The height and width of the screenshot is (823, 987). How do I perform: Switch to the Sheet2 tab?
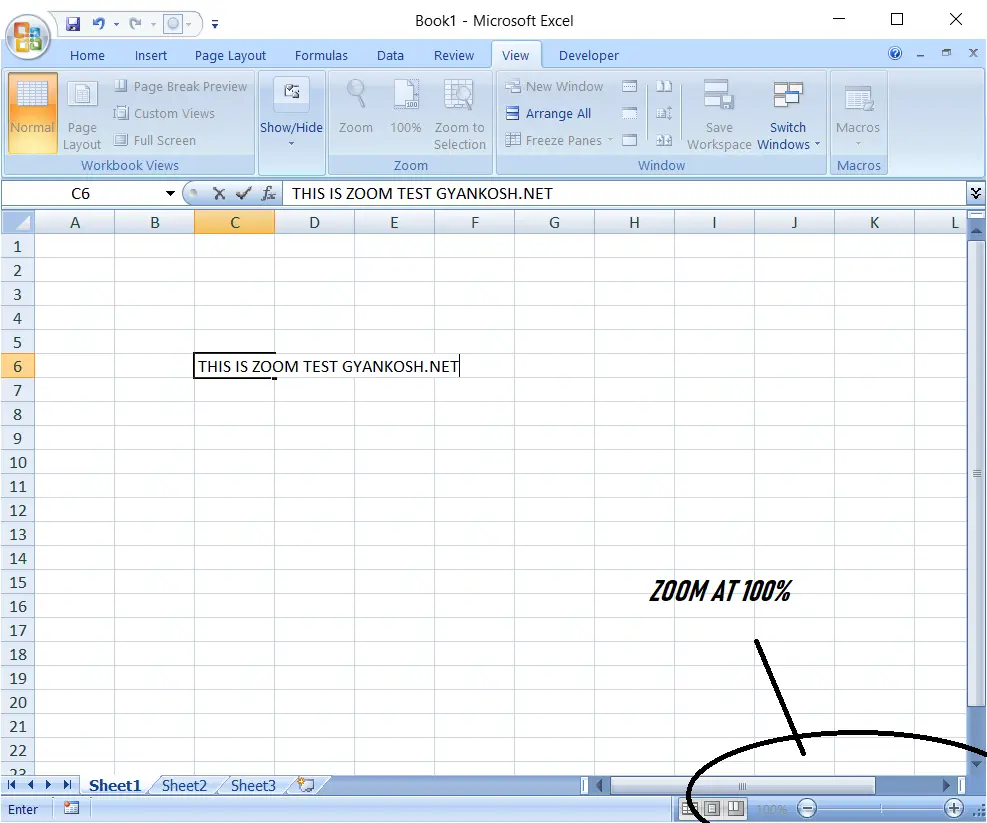point(184,785)
